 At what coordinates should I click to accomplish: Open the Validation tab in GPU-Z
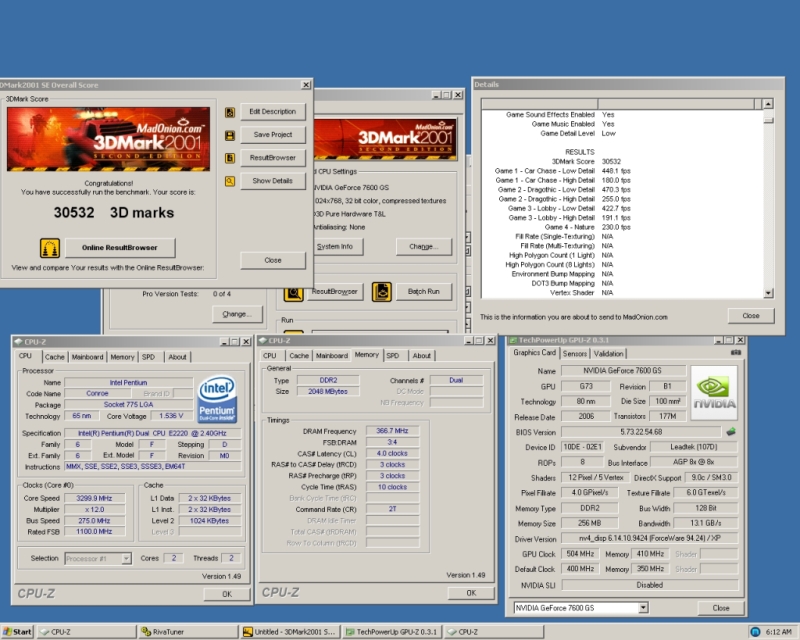click(x=608, y=354)
